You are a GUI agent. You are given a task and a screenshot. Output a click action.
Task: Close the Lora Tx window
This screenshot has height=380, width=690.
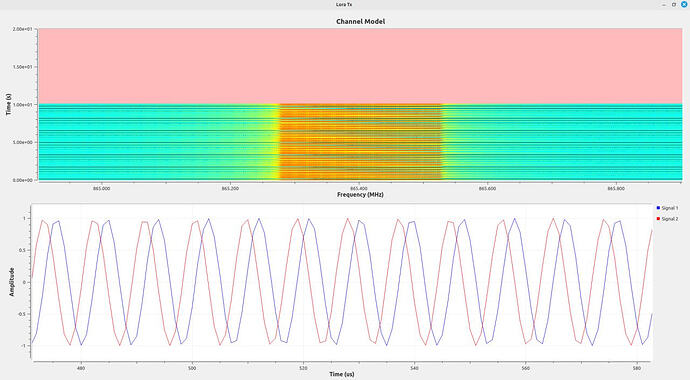pyautogui.click(x=684, y=4)
